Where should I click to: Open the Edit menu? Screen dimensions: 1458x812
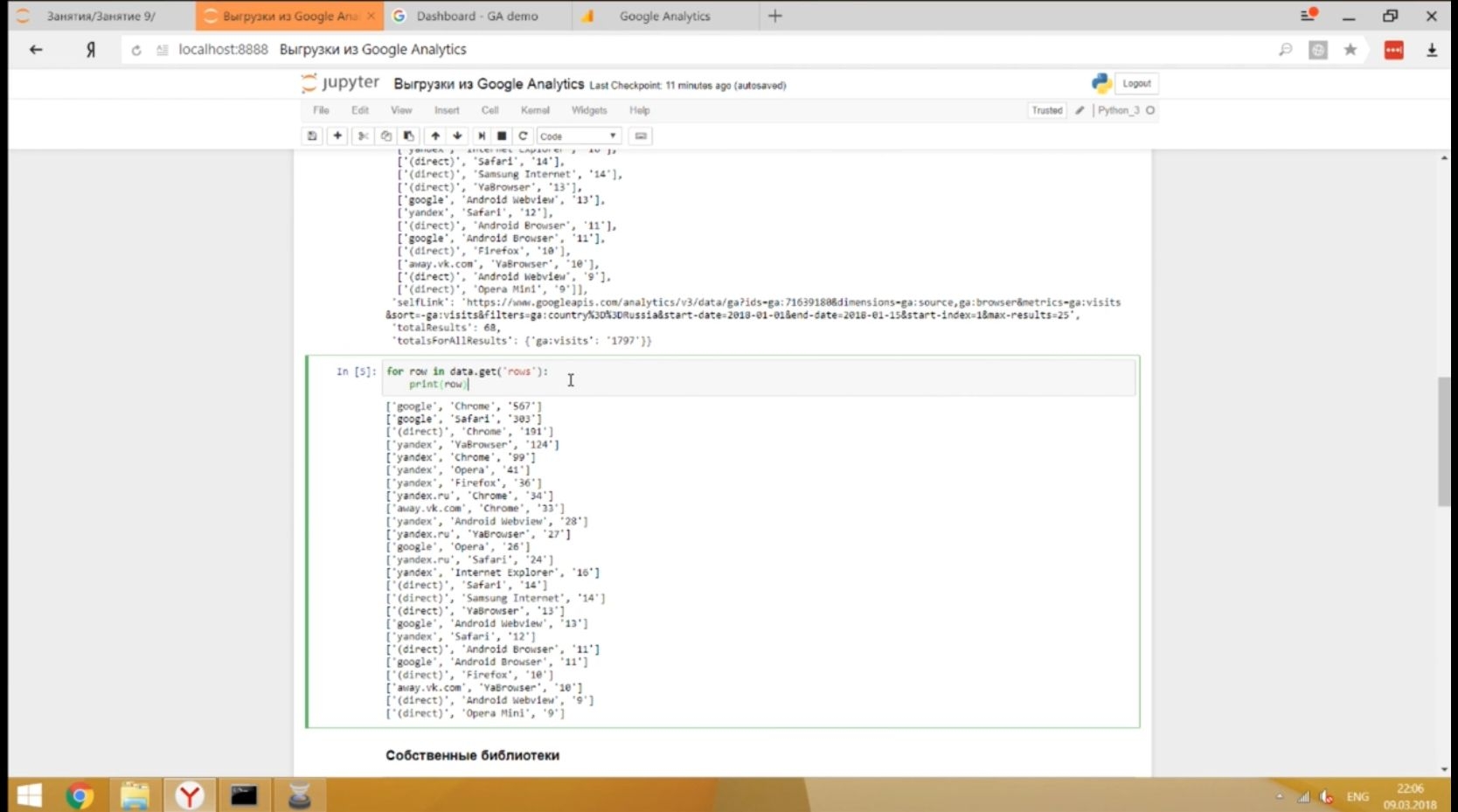[x=360, y=110]
